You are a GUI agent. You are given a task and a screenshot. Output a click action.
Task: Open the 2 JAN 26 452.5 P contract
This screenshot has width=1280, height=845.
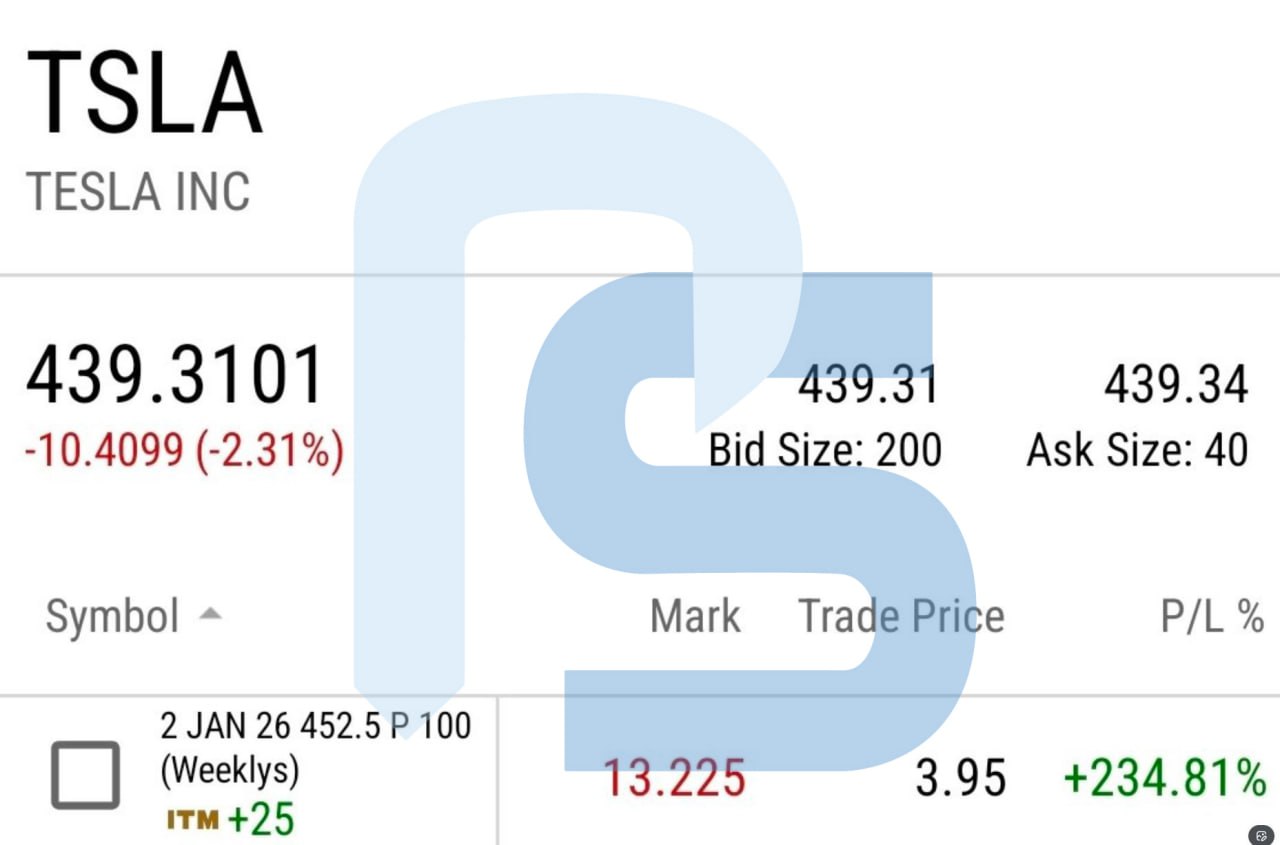[x=315, y=726]
